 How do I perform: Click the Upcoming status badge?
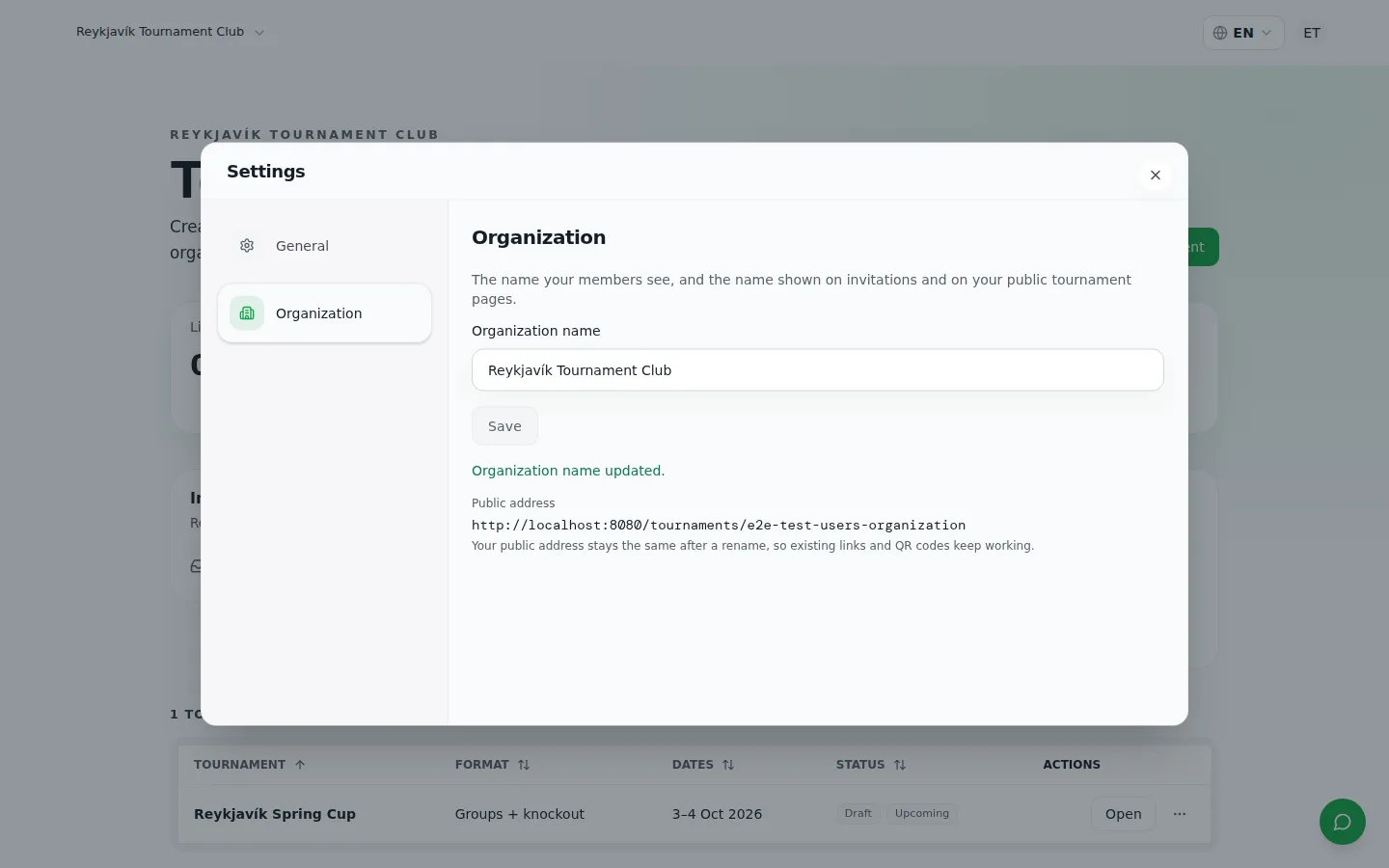(x=922, y=814)
